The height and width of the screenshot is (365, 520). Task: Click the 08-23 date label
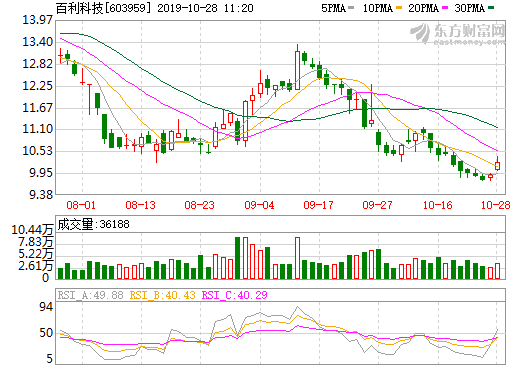pos(199,205)
